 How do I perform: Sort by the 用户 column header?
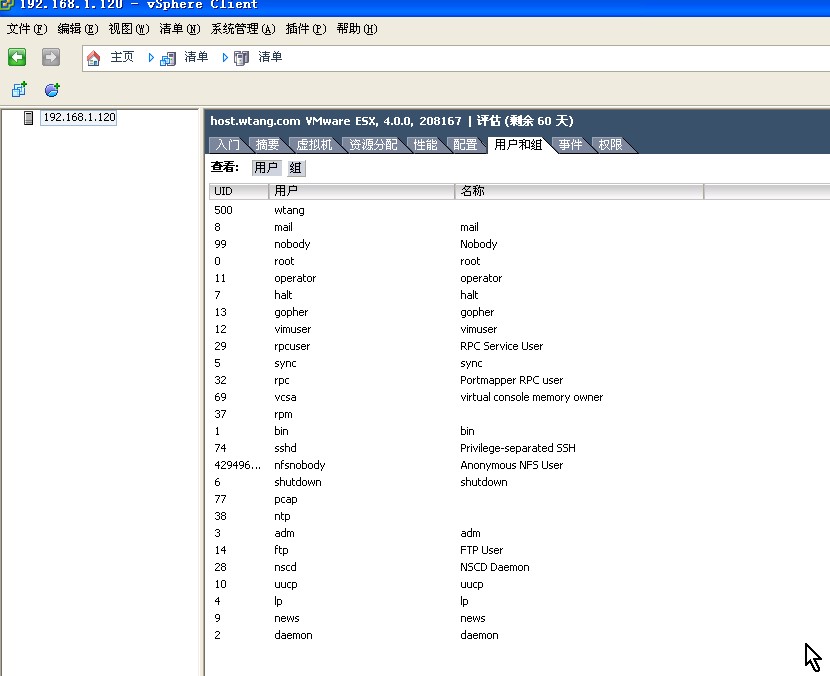pos(362,191)
